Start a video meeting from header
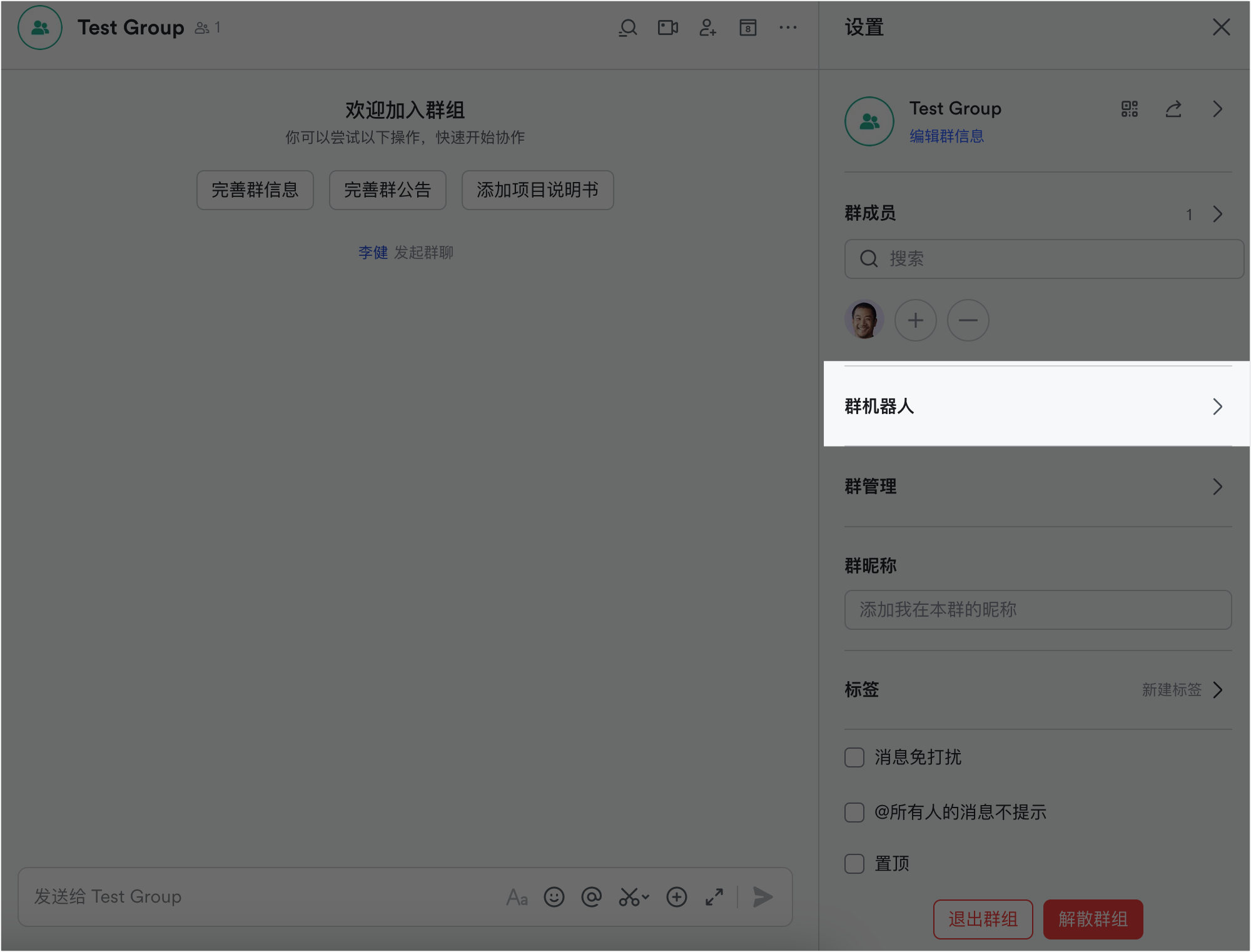 coord(667,28)
